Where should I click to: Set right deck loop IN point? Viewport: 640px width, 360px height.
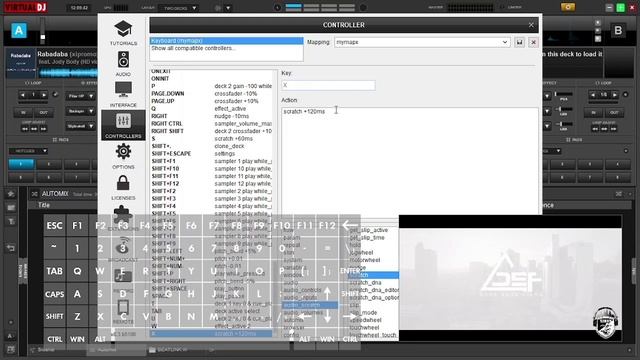click(593, 113)
